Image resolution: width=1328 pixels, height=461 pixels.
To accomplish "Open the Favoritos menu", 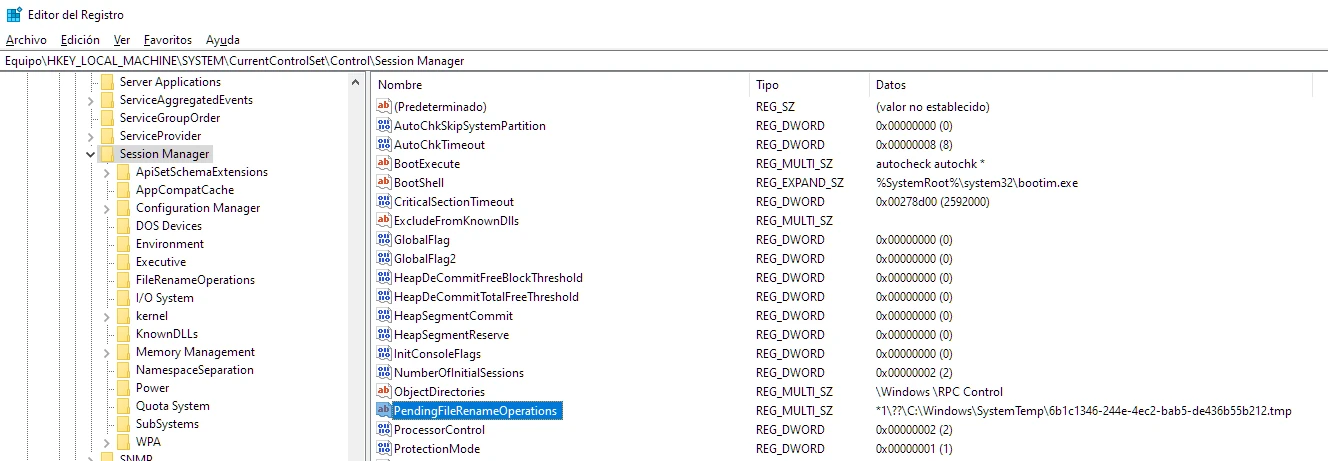I will [167, 40].
